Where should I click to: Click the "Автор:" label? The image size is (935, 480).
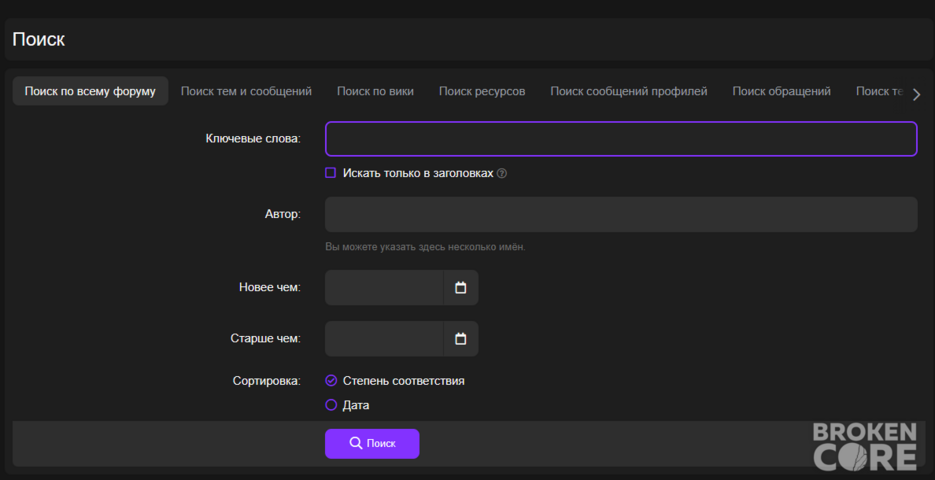283,215
